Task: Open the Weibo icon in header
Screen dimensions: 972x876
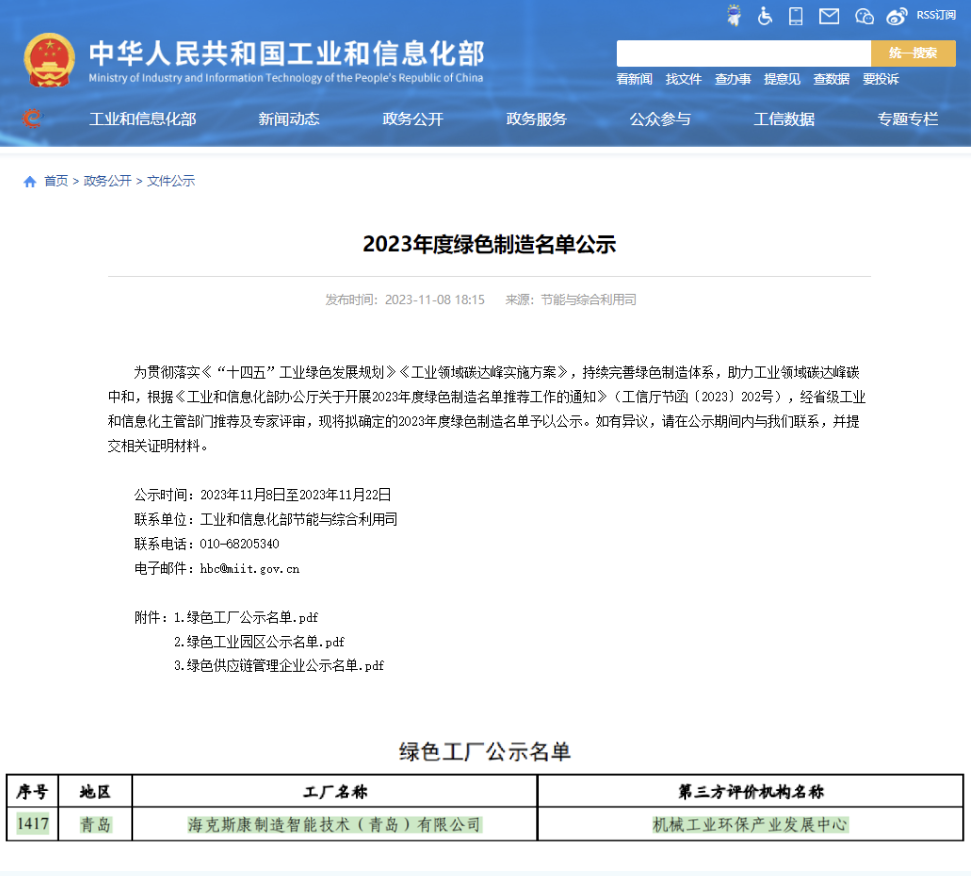Action: [896, 16]
